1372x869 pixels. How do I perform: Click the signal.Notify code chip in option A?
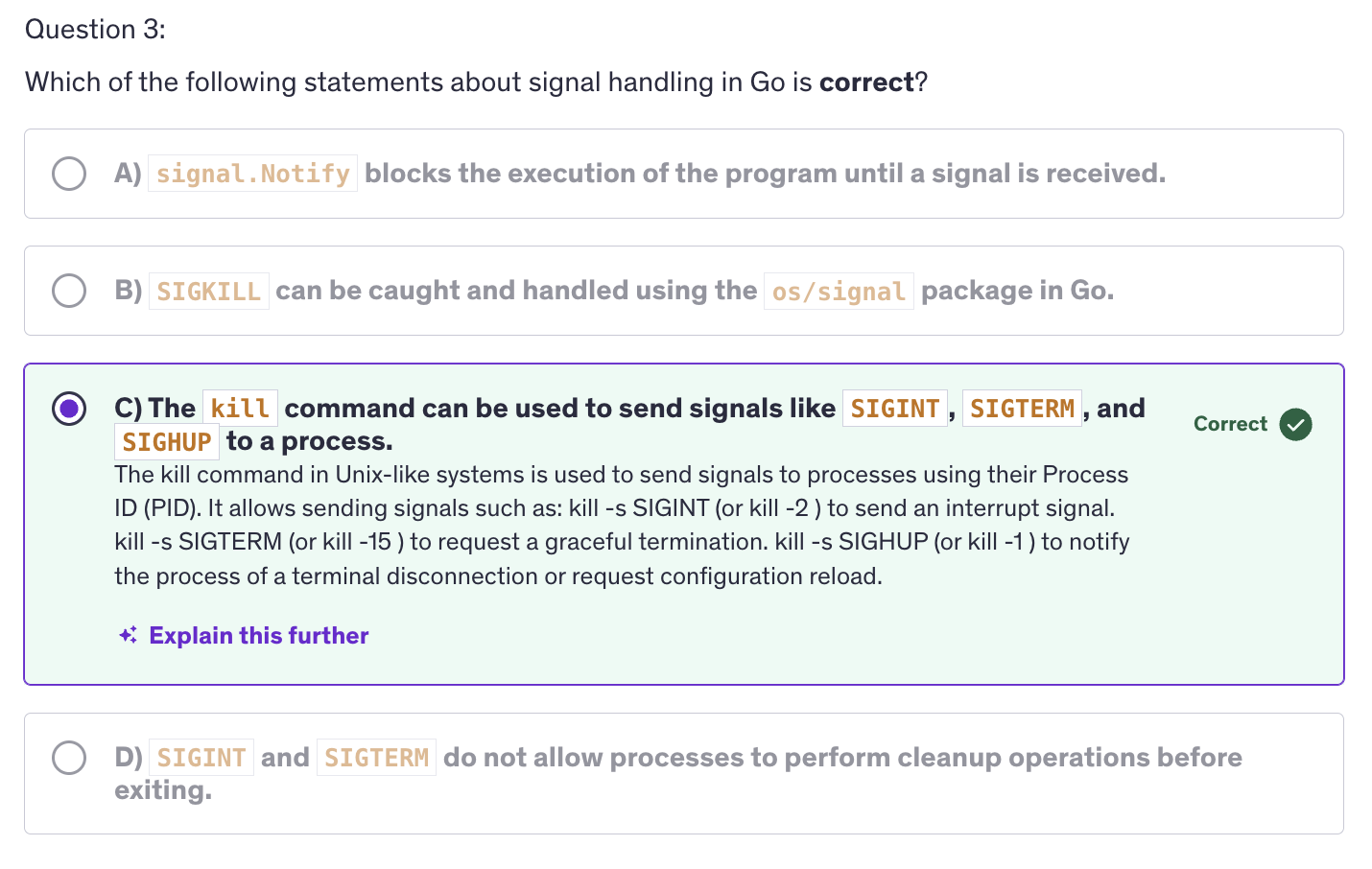pyautogui.click(x=252, y=174)
